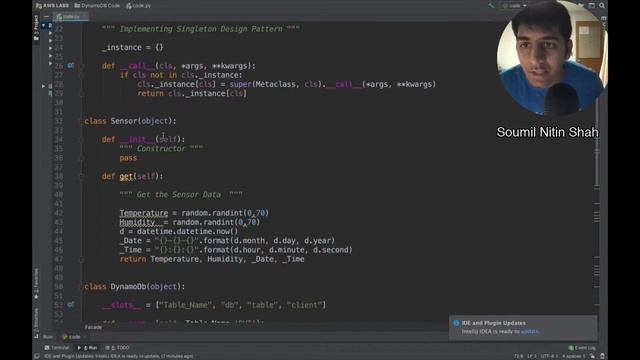Click the _instance = {} line
The height and width of the screenshot is (360, 640).
[x=133, y=47]
